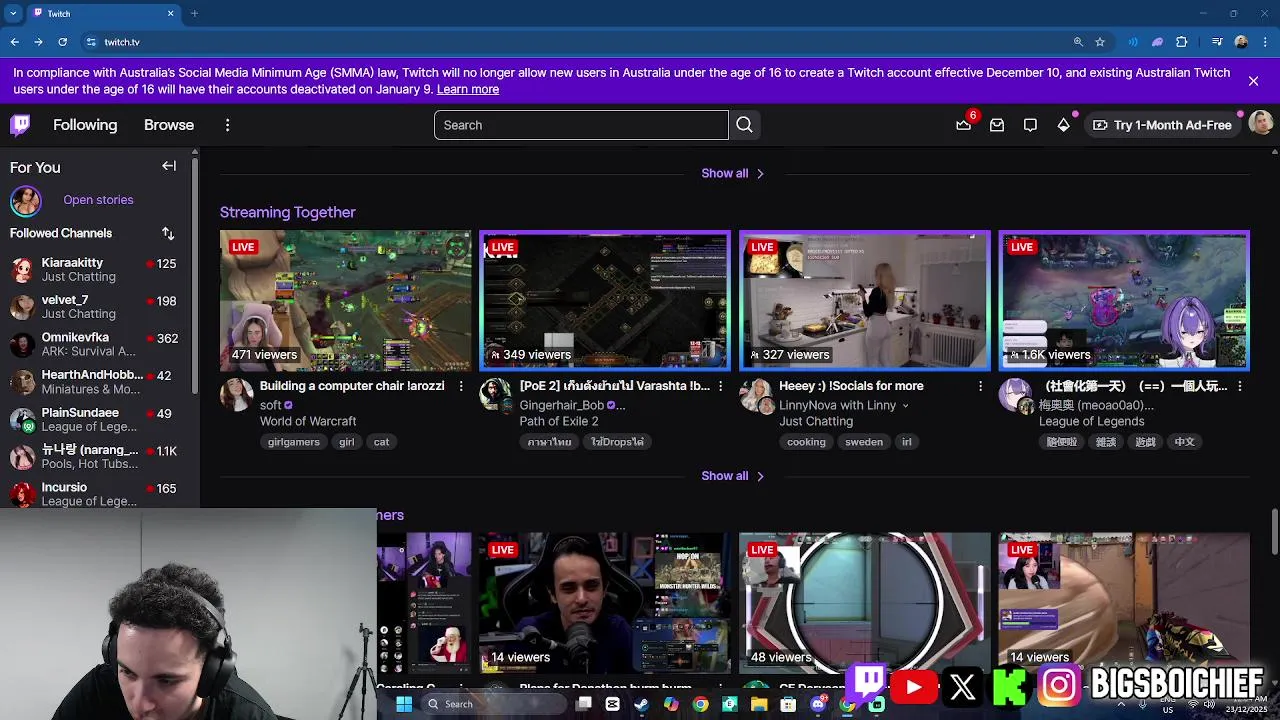
Task: Bookmark page with star icon
Action: [x=1100, y=42]
